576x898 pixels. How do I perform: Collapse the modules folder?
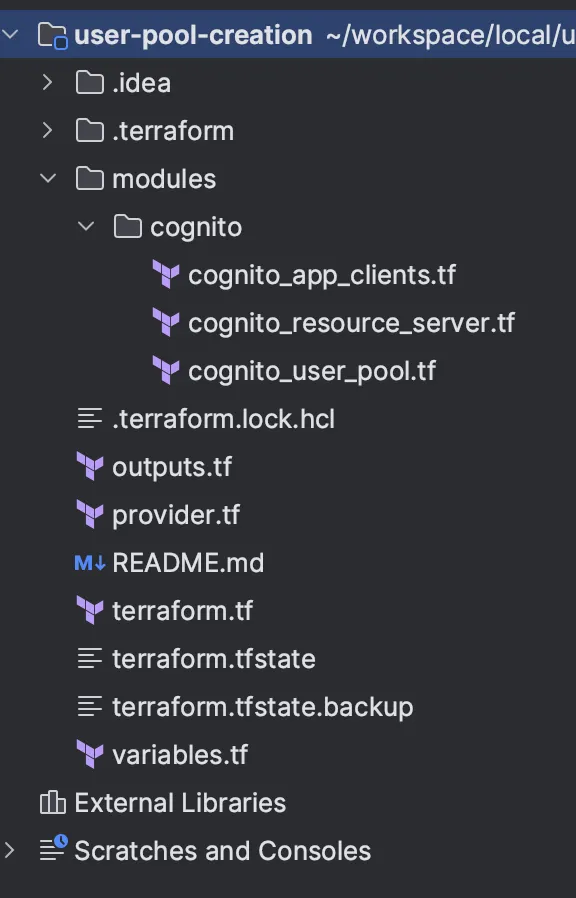click(47, 178)
